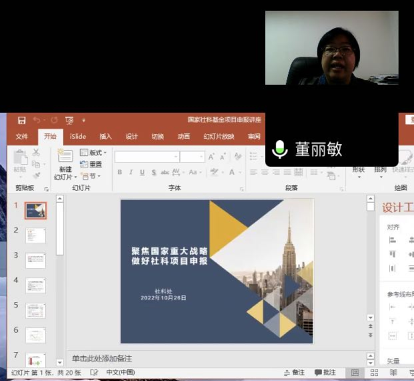414x381 pixels.
Task: Select slide 3 thumbnail in the panel
Action: [x=35, y=261]
